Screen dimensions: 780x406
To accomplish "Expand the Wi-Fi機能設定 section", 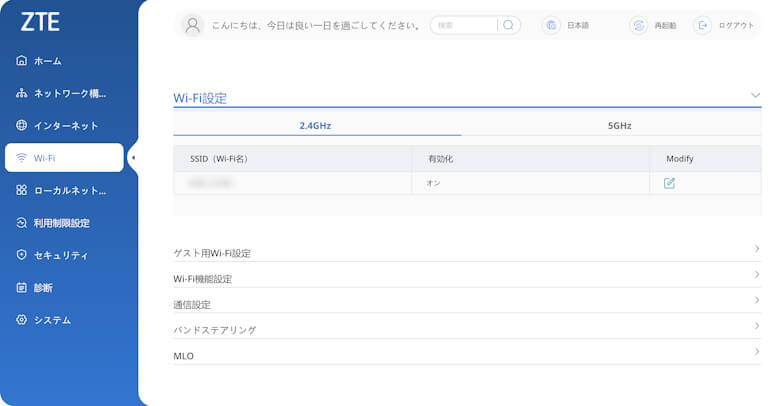I will pos(756,274).
